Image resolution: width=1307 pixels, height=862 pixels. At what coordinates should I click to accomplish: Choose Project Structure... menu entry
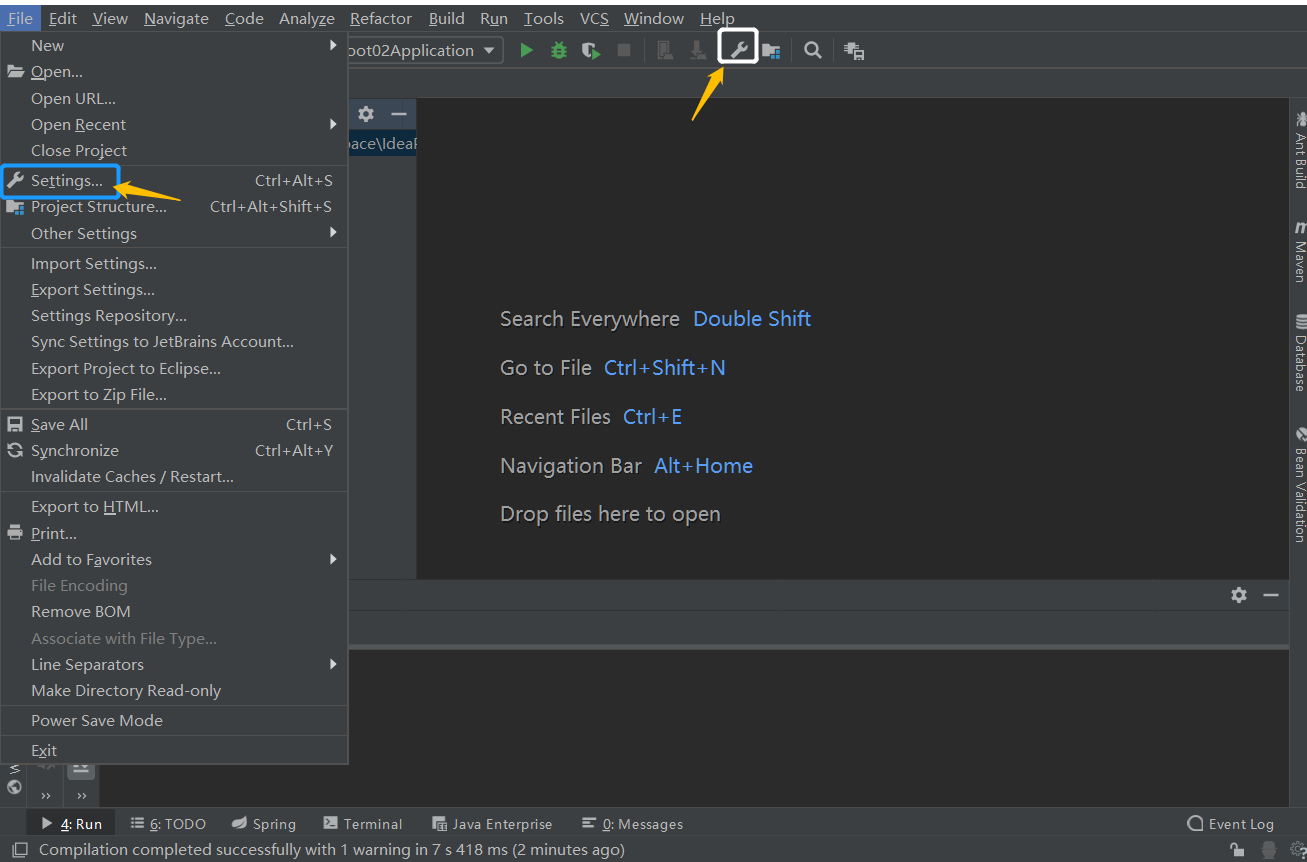[174, 206]
